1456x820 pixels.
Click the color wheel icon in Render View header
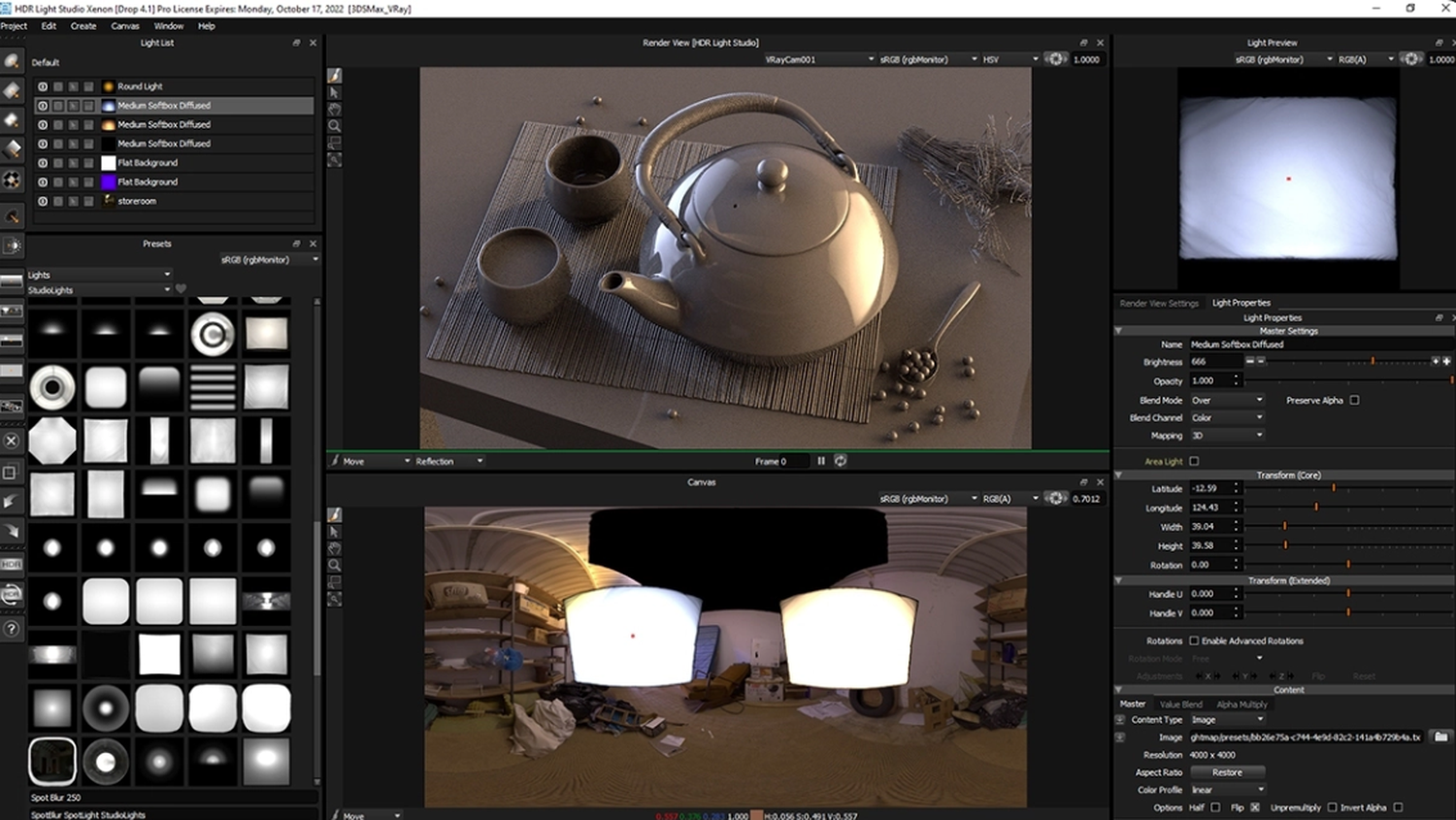(1056, 58)
